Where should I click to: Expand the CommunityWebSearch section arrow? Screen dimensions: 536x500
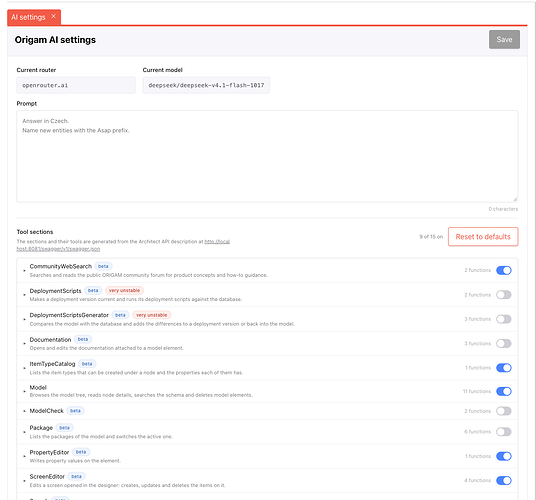24,271
